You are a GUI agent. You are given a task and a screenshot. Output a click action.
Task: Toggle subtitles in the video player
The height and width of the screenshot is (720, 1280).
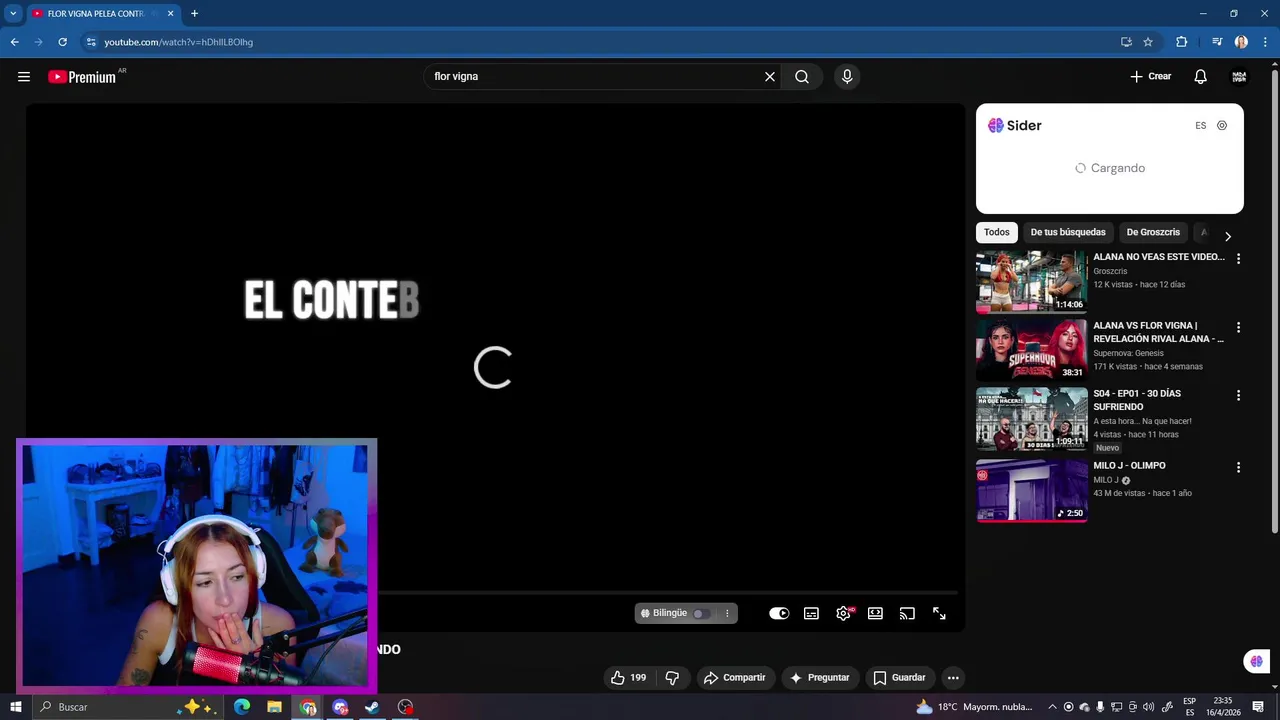(811, 613)
